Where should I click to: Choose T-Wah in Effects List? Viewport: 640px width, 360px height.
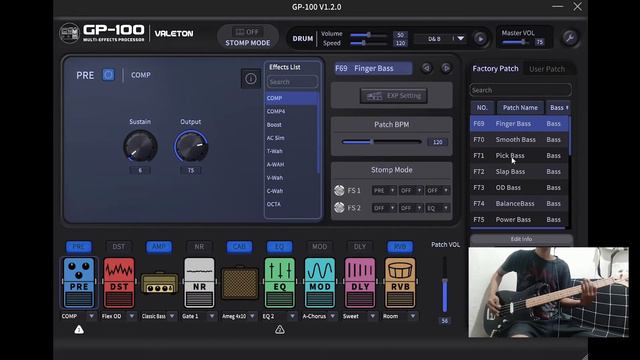tap(291, 151)
